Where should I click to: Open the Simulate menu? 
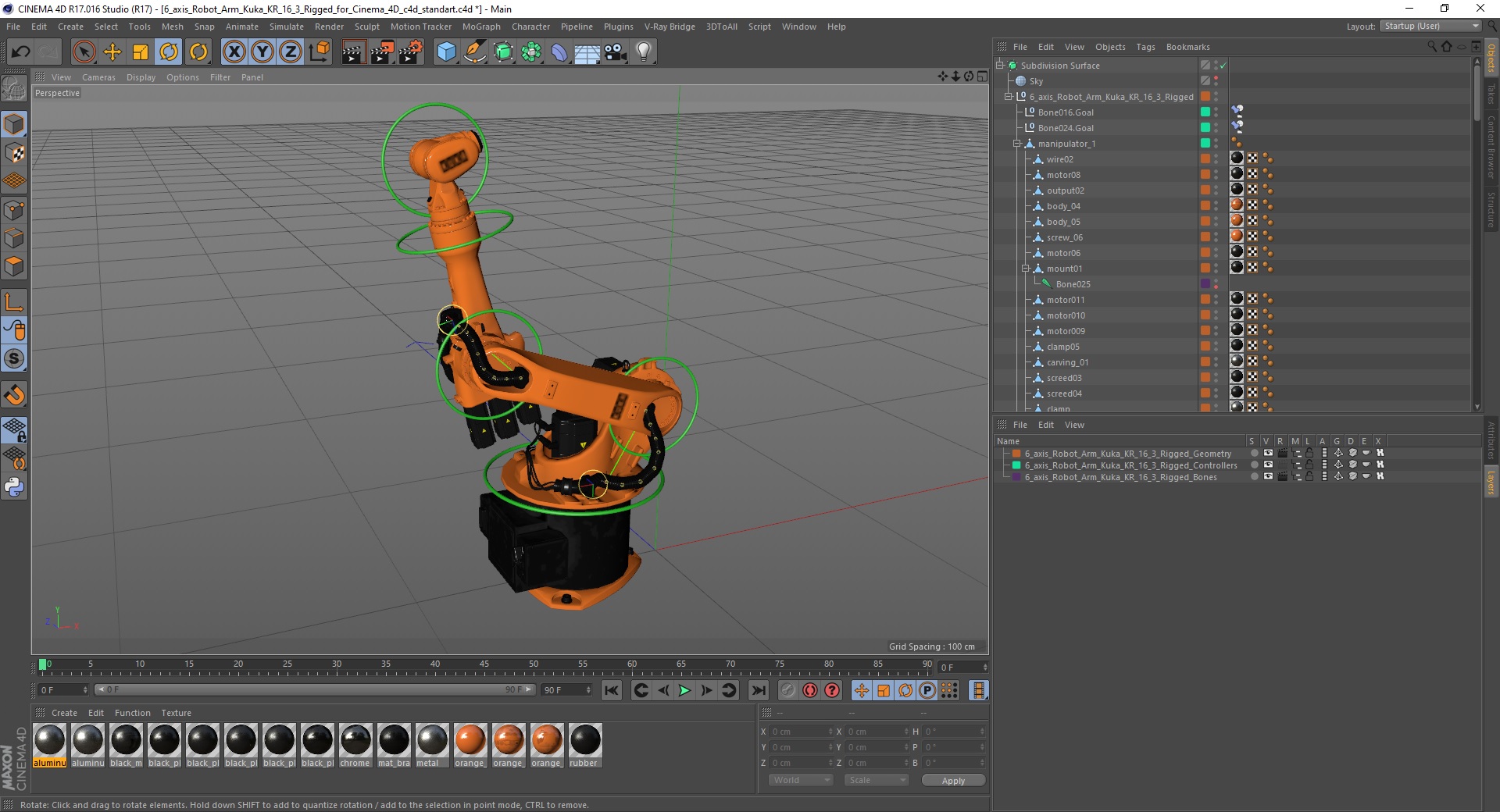tap(287, 27)
